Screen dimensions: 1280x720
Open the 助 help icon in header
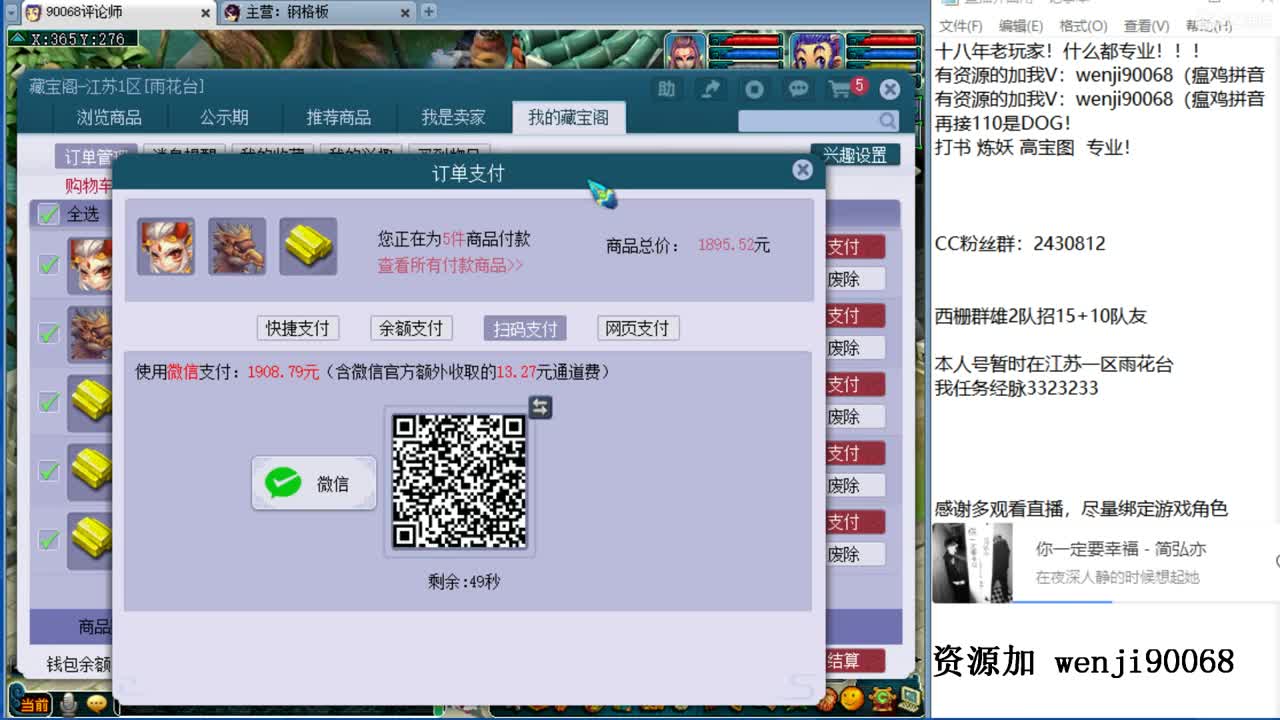(x=666, y=89)
